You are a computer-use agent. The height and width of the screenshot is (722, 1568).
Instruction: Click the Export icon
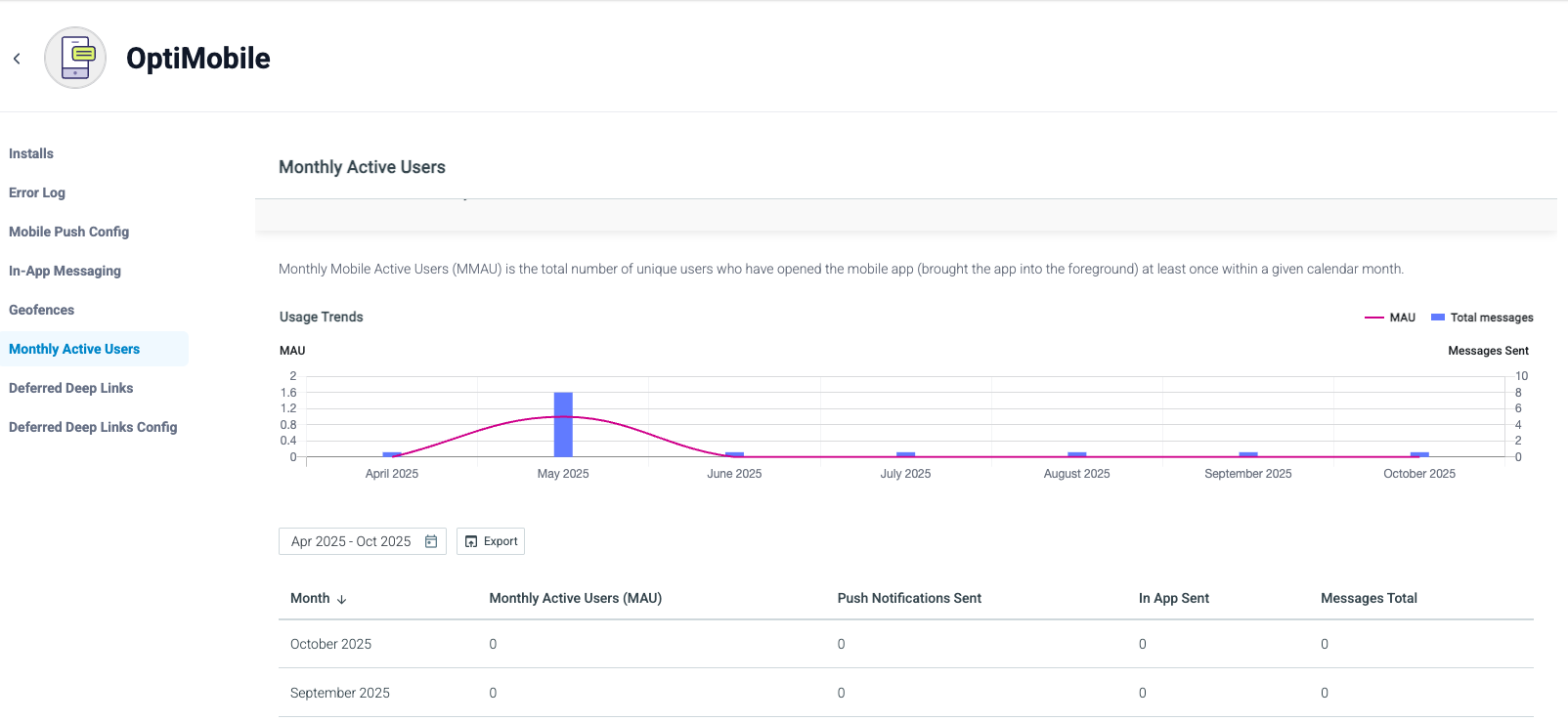(471, 541)
